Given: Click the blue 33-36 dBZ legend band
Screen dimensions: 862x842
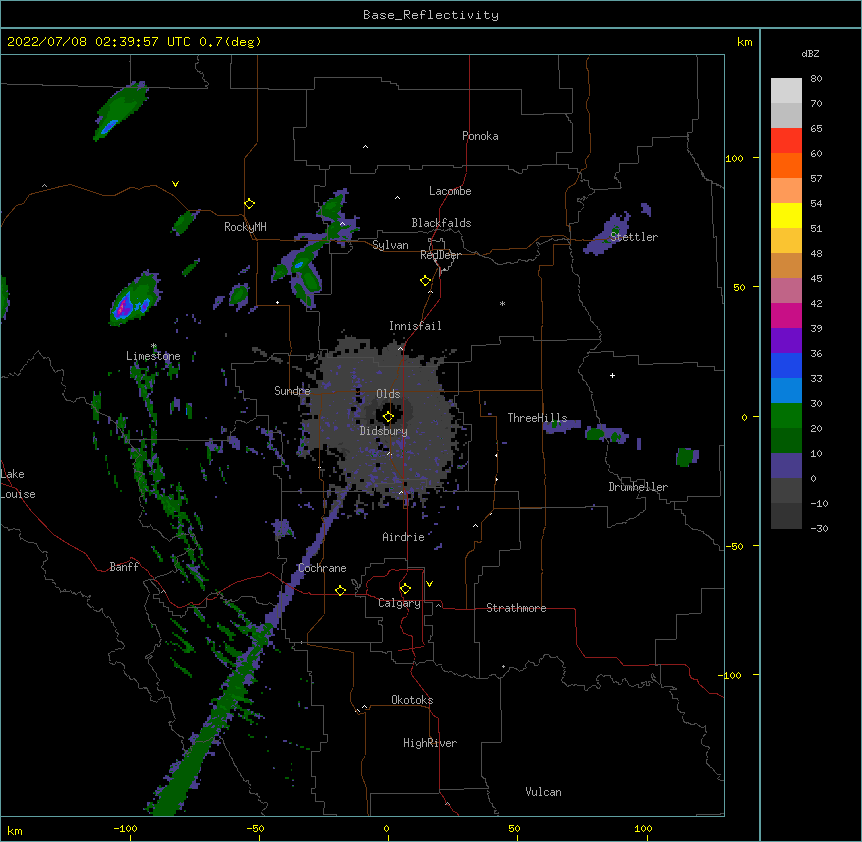Looking at the screenshot, I should [x=786, y=365].
